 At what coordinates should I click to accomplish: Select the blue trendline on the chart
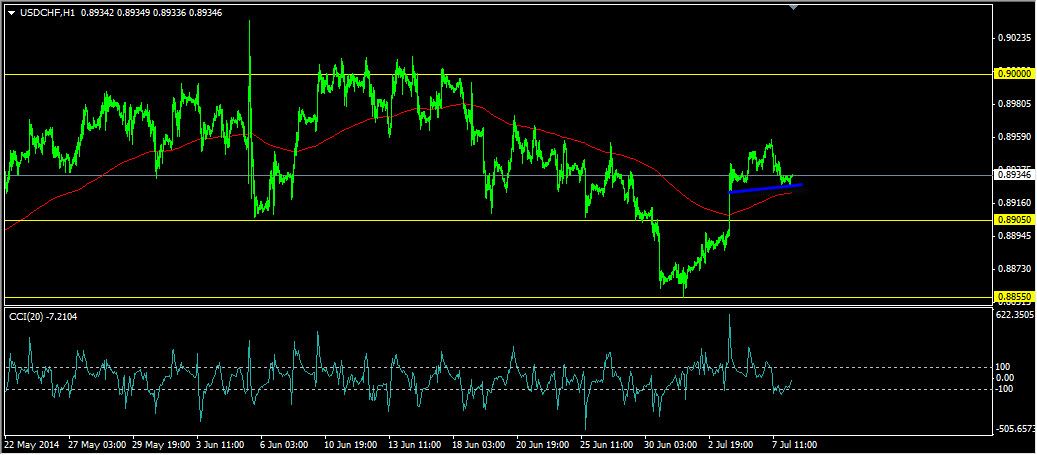tap(765, 188)
